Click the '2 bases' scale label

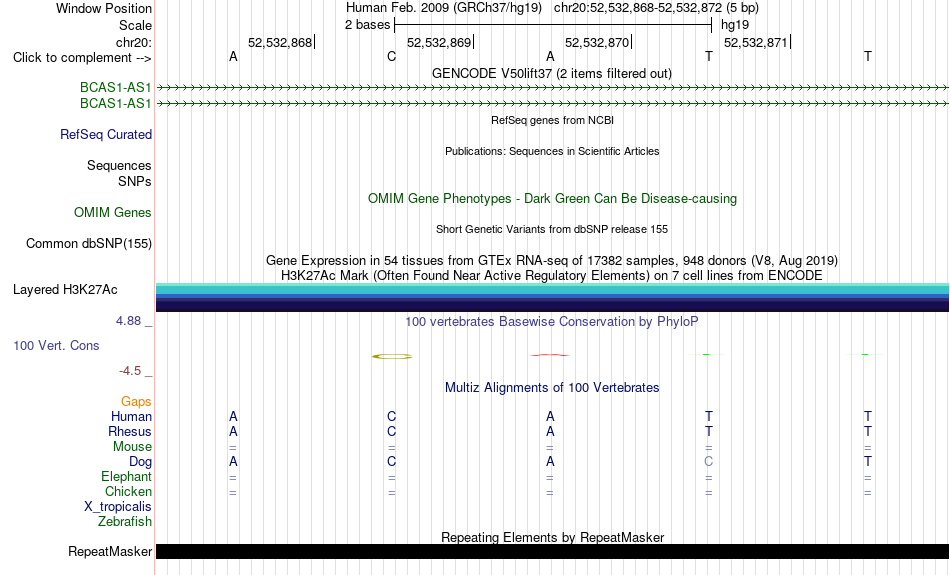[x=368, y=25]
